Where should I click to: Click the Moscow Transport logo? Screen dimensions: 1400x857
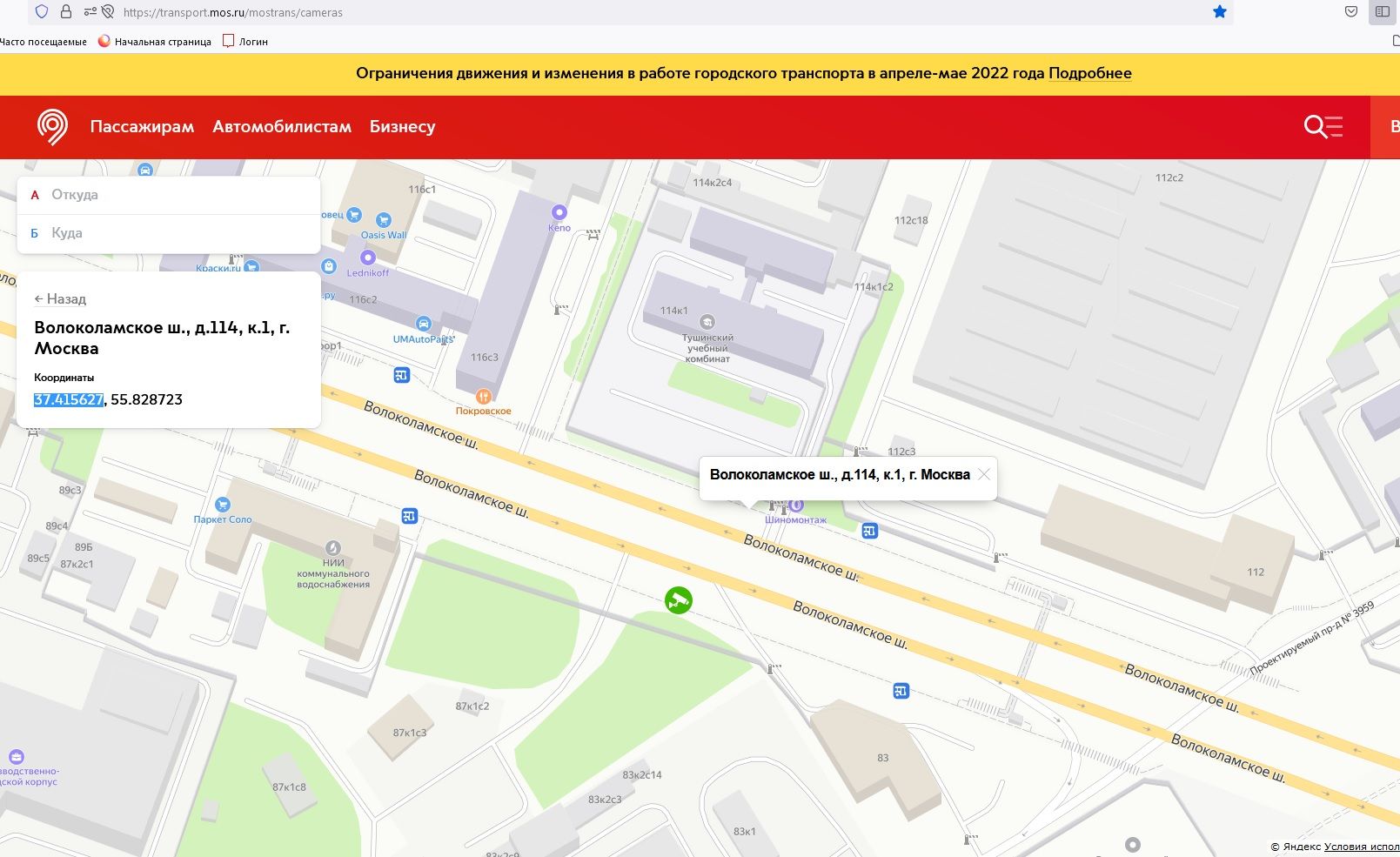point(52,127)
